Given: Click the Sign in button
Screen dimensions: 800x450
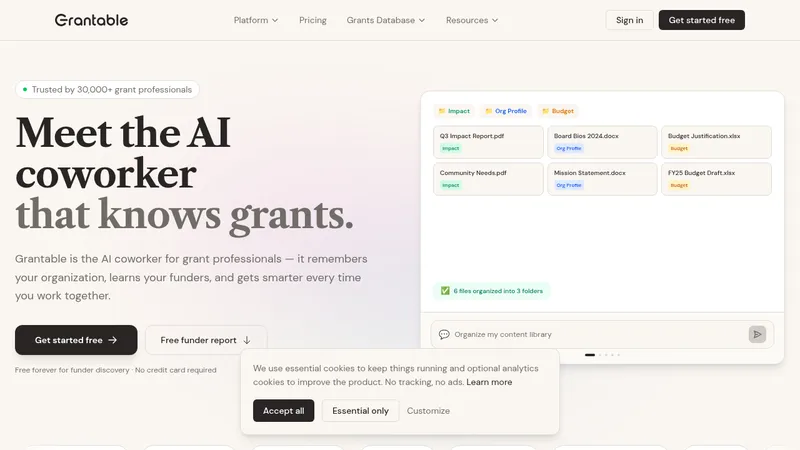Looking at the screenshot, I should click(629, 20).
